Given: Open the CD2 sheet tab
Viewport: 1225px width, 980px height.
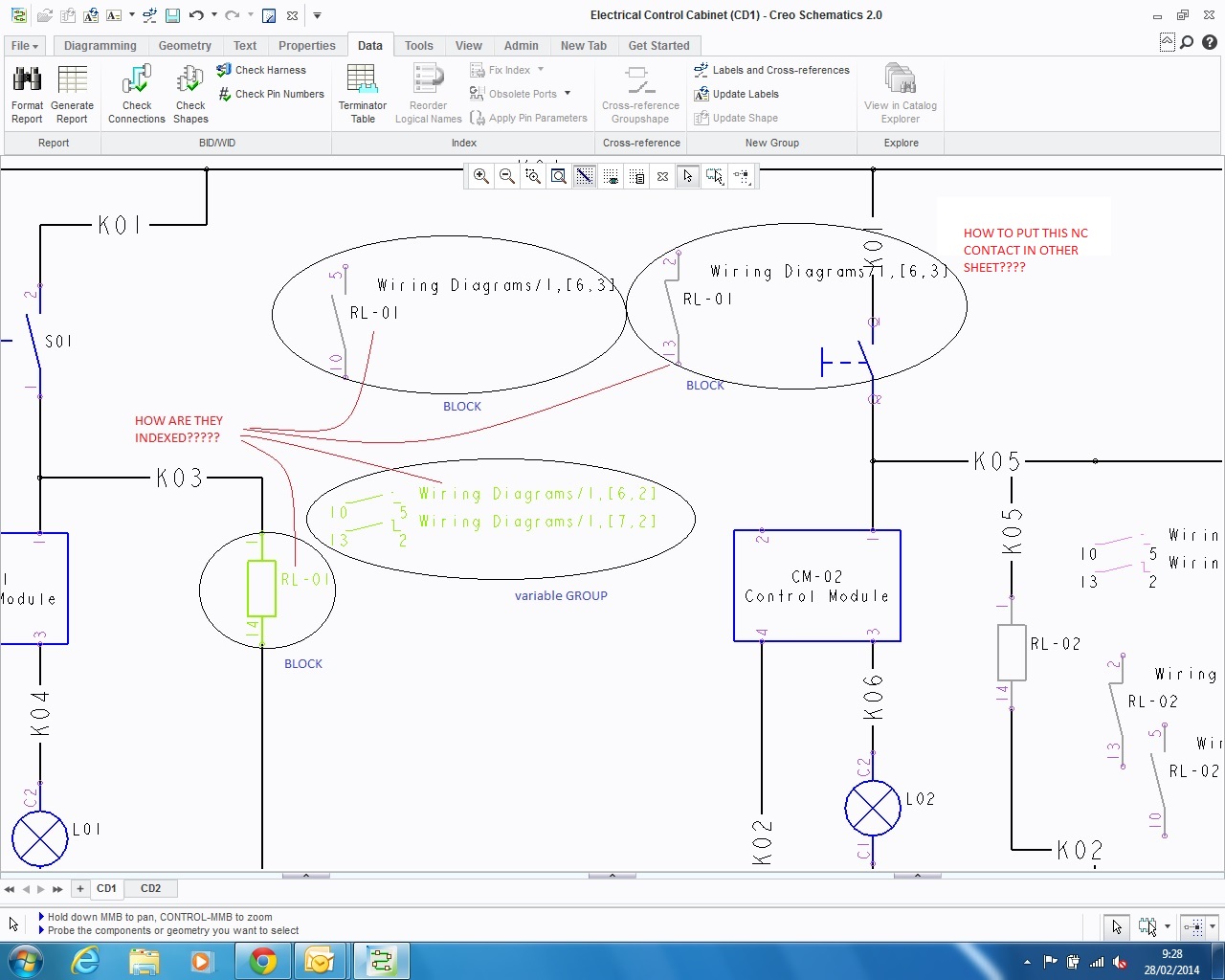Looking at the screenshot, I should pyautogui.click(x=150, y=888).
